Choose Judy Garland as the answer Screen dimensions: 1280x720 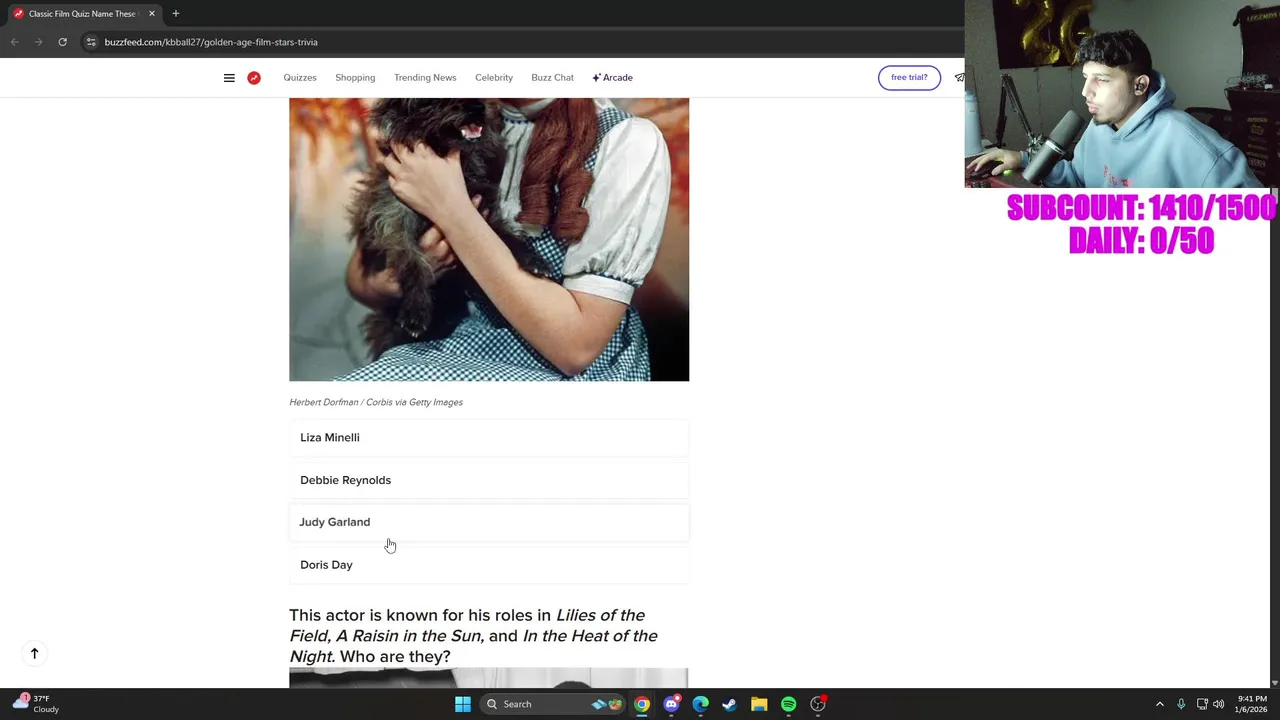coord(489,522)
